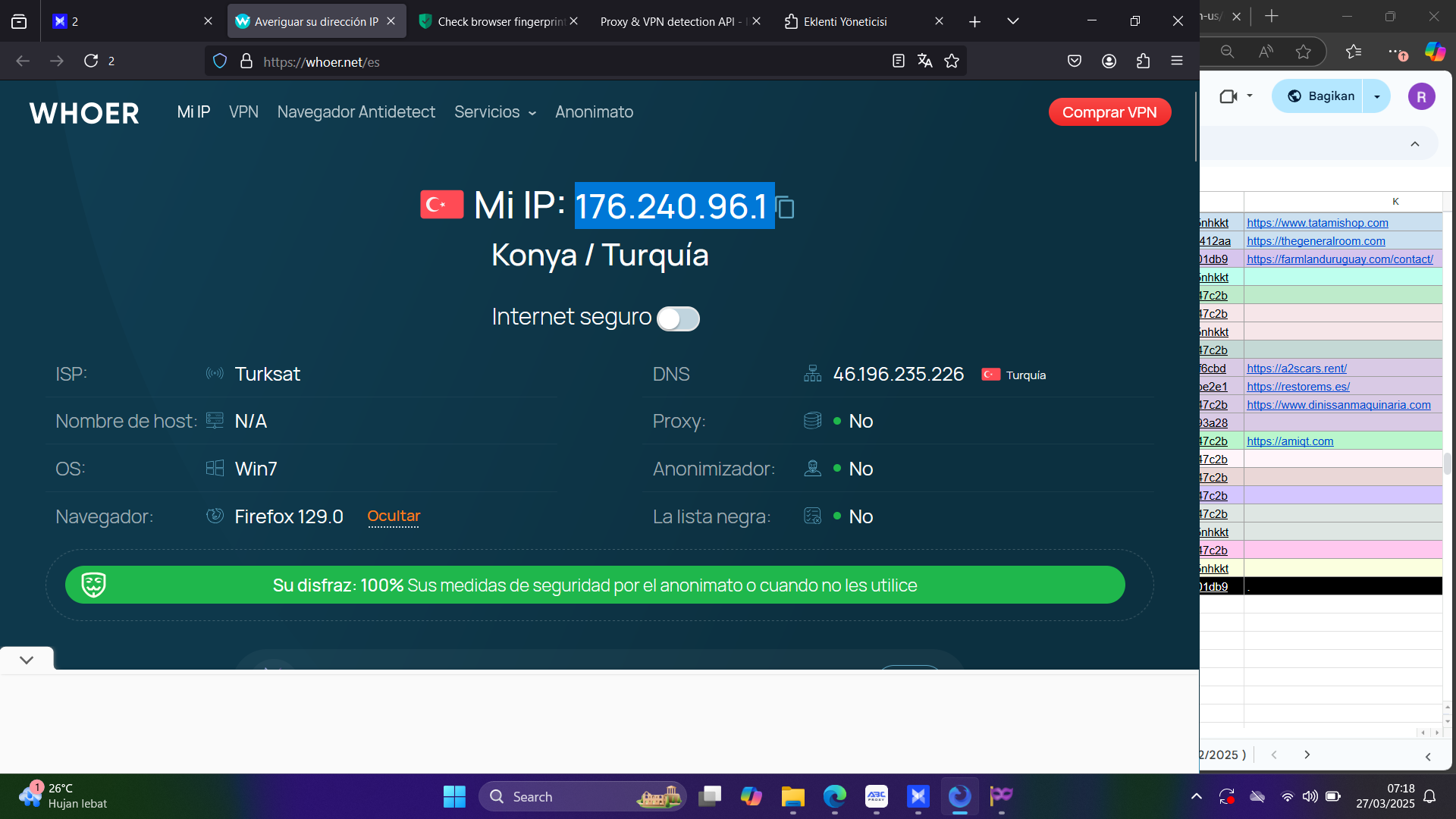Click the reader view icon in address bar

coord(899,61)
